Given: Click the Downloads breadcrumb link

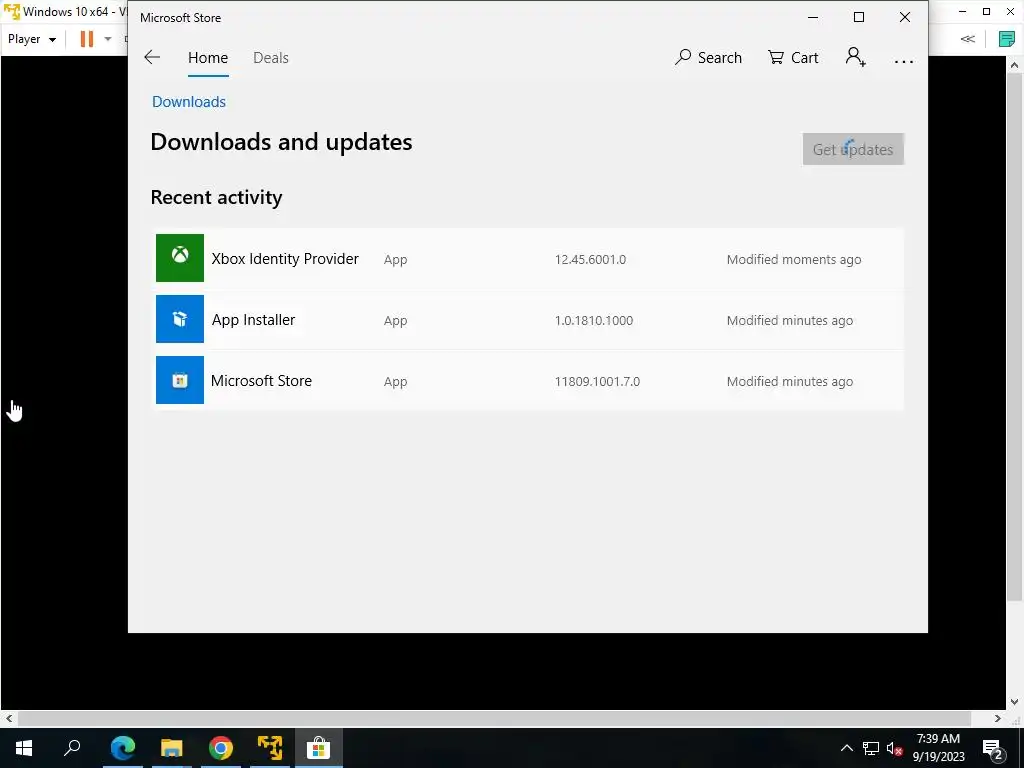Looking at the screenshot, I should pyautogui.click(x=189, y=102).
